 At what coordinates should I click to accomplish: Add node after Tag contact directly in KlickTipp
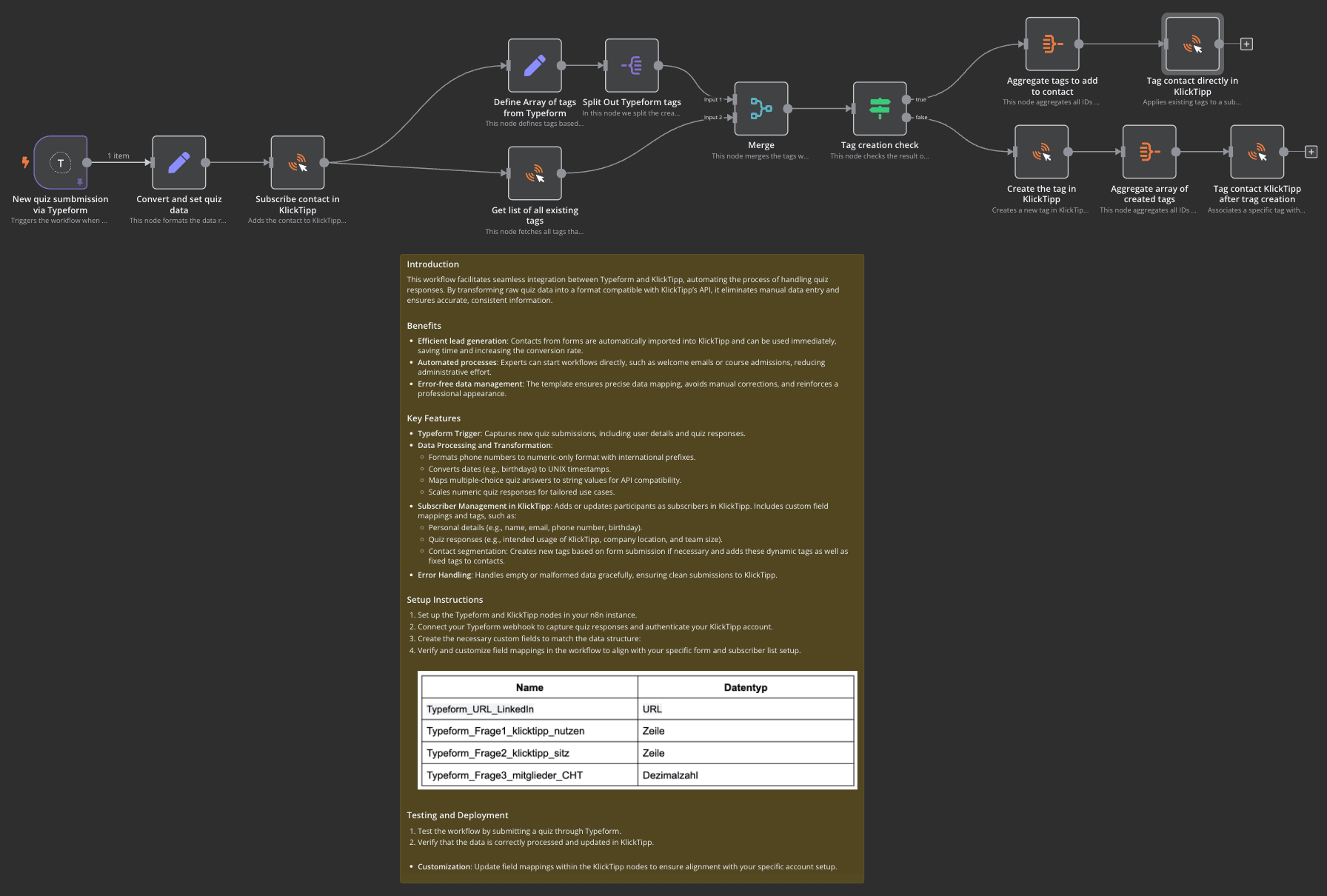click(x=1247, y=44)
